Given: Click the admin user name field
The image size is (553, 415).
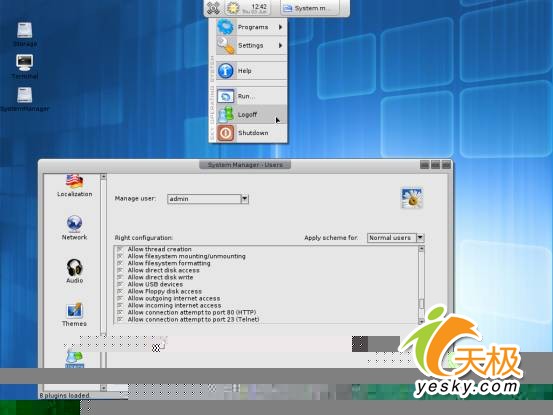Looking at the screenshot, I should point(204,199).
